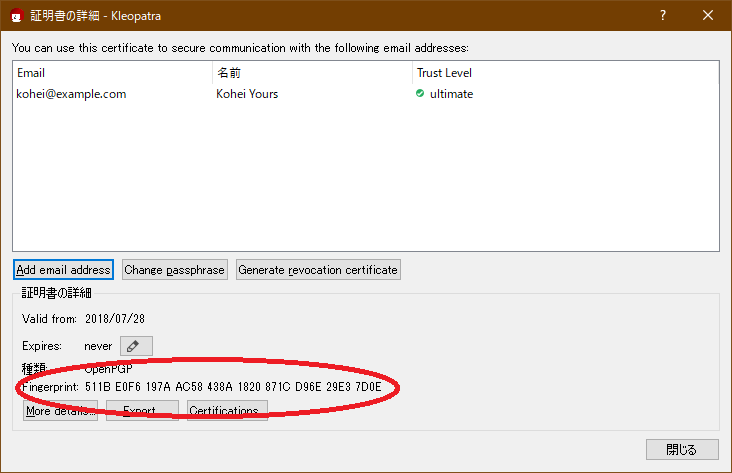Click the 種類 label
Screen dimensions: 732x473
(34, 369)
